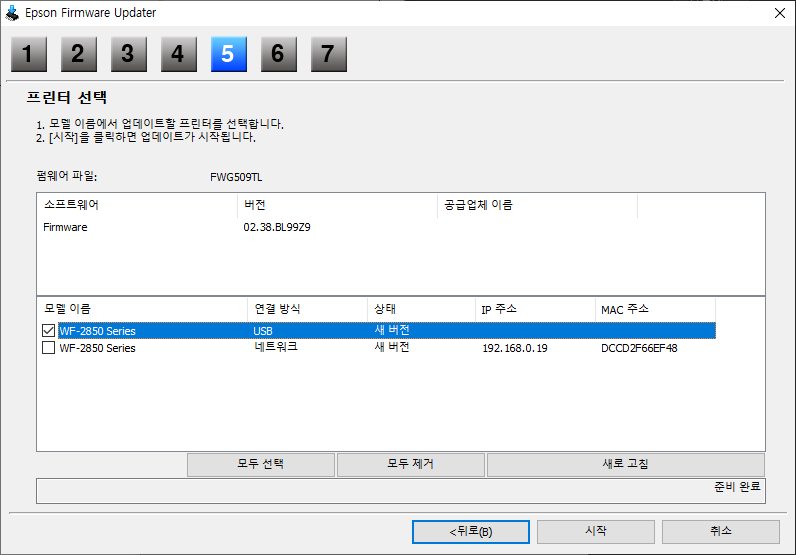This screenshot has height=555, width=796.
Task: Click the USB connection type cell
Action: click(263, 331)
